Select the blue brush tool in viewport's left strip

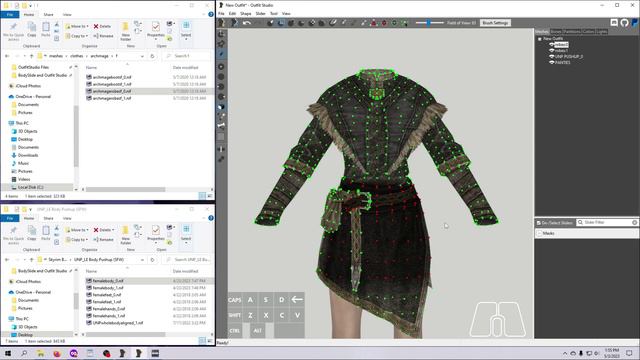click(221, 54)
